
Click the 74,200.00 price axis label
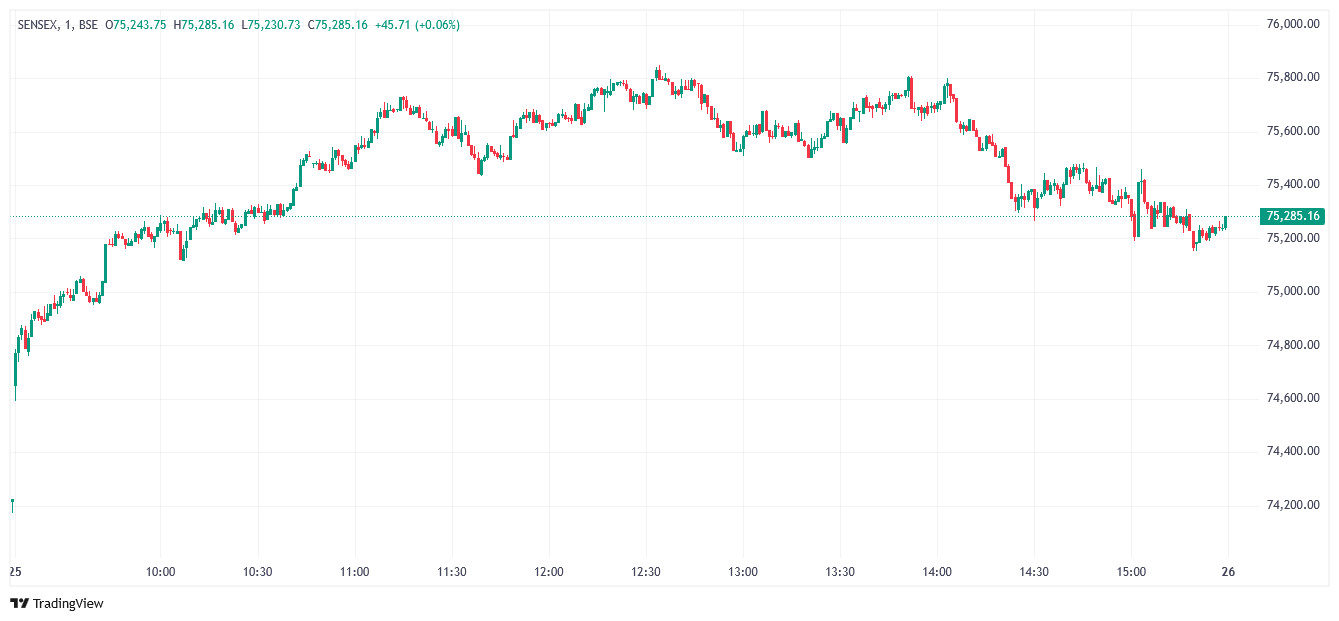click(1292, 505)
